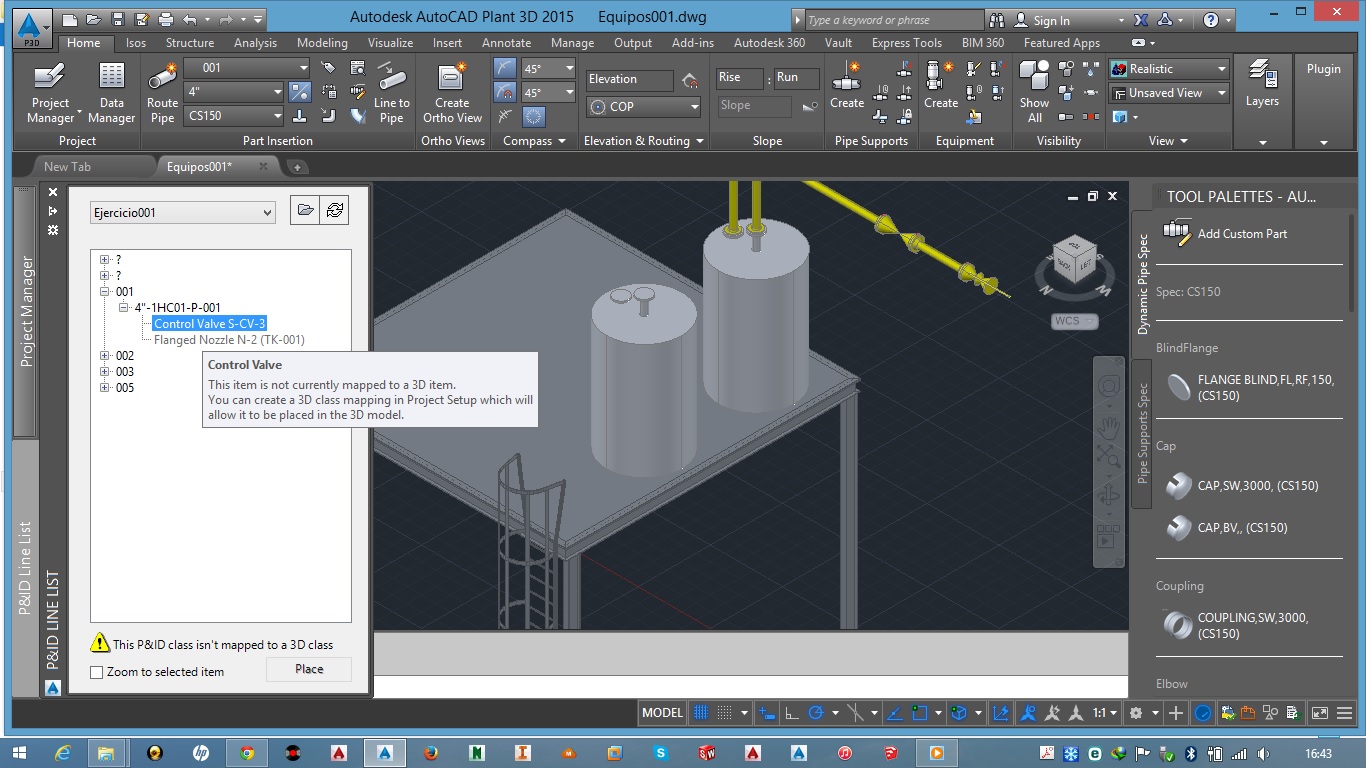Click the keyword search field

pos(894,20)
